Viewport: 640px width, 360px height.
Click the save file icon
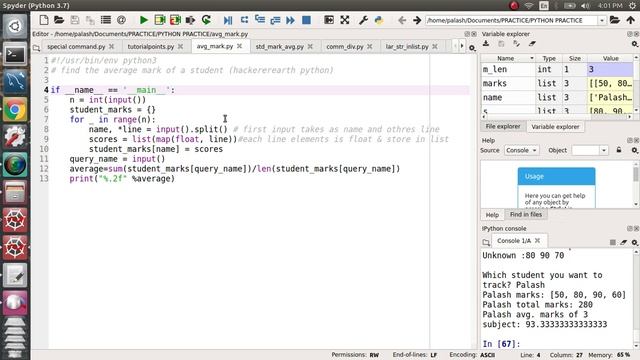click(x=75, y=20)
